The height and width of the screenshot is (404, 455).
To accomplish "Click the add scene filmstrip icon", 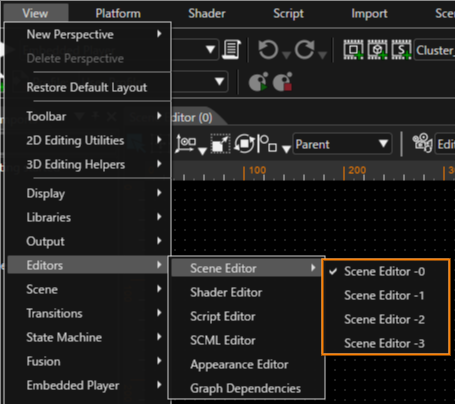I will 354,50.
